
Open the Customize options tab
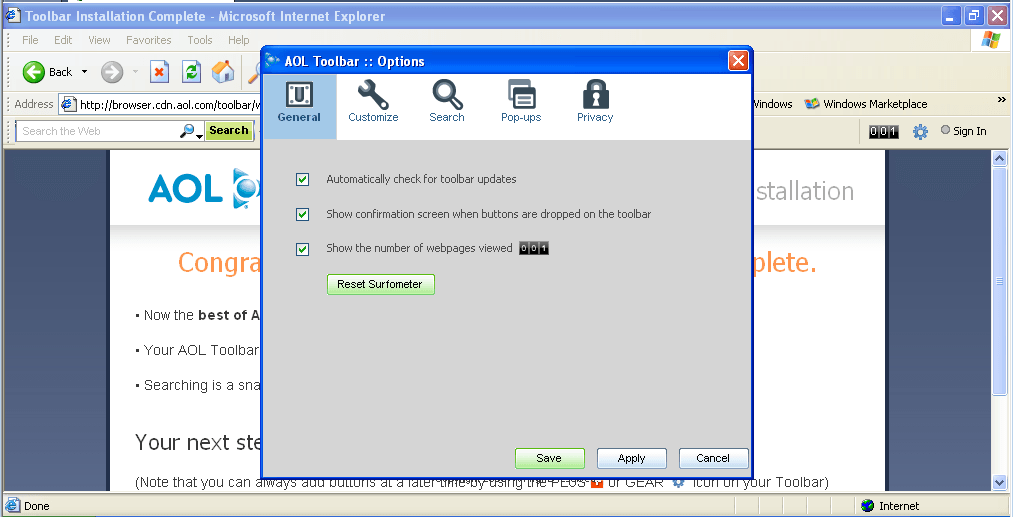coord(373,102)
